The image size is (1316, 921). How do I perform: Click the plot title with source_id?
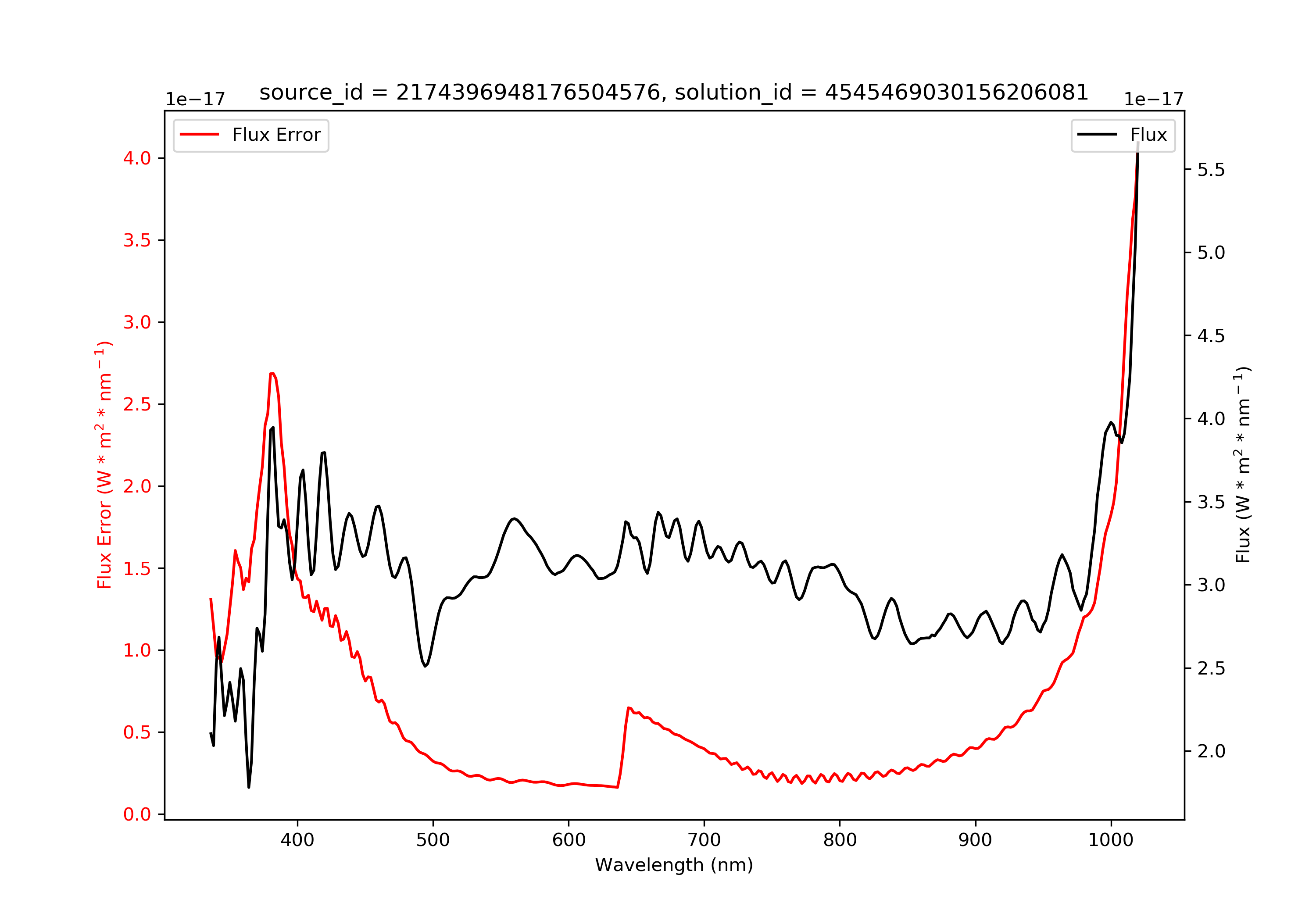(674, 92)
